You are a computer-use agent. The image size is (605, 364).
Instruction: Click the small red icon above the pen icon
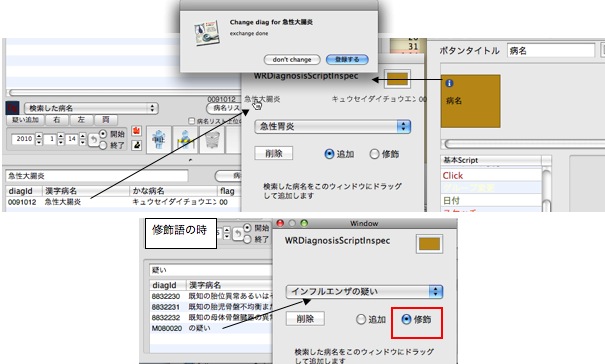[x=136, y=131]
